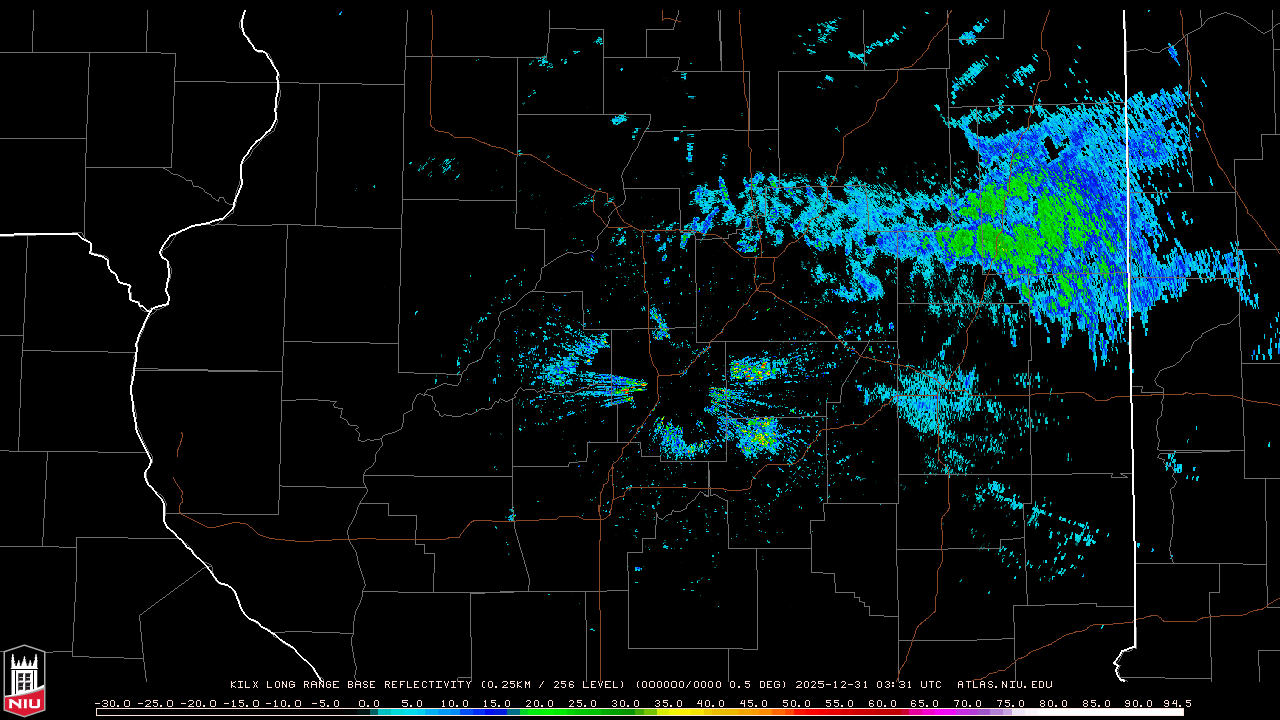
Task: Click the ATLAS.NIU.EDU text
Action: click(x=1004, y=685)
